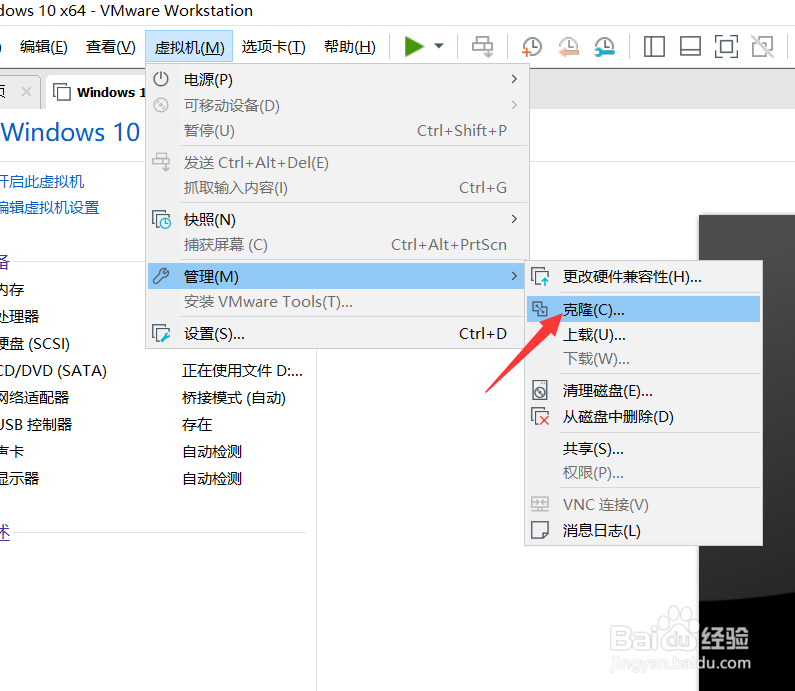The image size is (795, 691).
Task: Open the snapshot manager toolbar icon
Action: [x=604, y=47]
